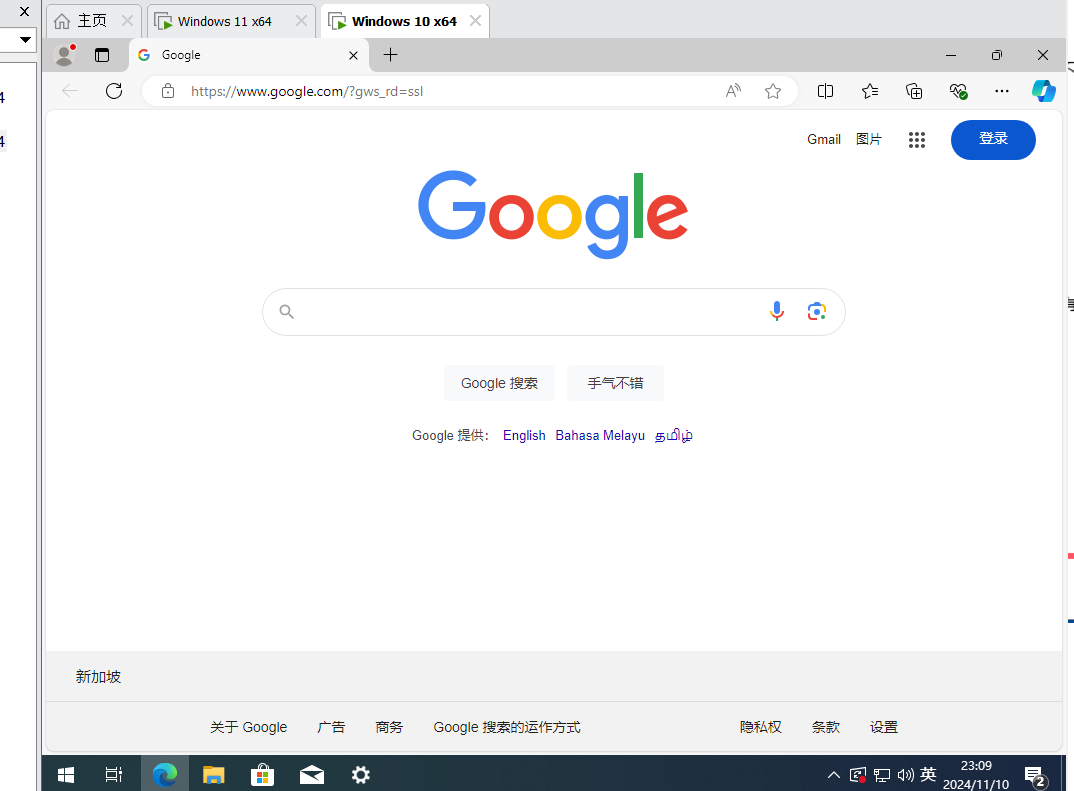Image resolution: width=1074 pixels, height=791 pixels.
Task: Expand dropdown arrow in left panel
Action: [26, 40]
